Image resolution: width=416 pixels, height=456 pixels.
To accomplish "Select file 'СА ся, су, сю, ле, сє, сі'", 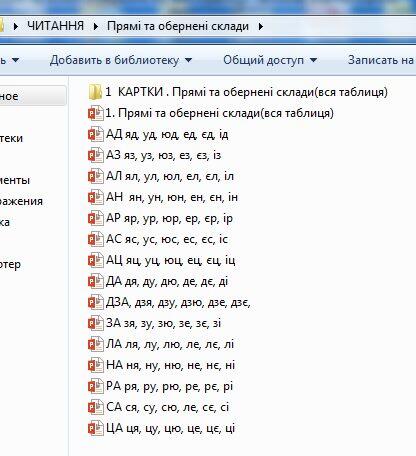I will (167, 407).
